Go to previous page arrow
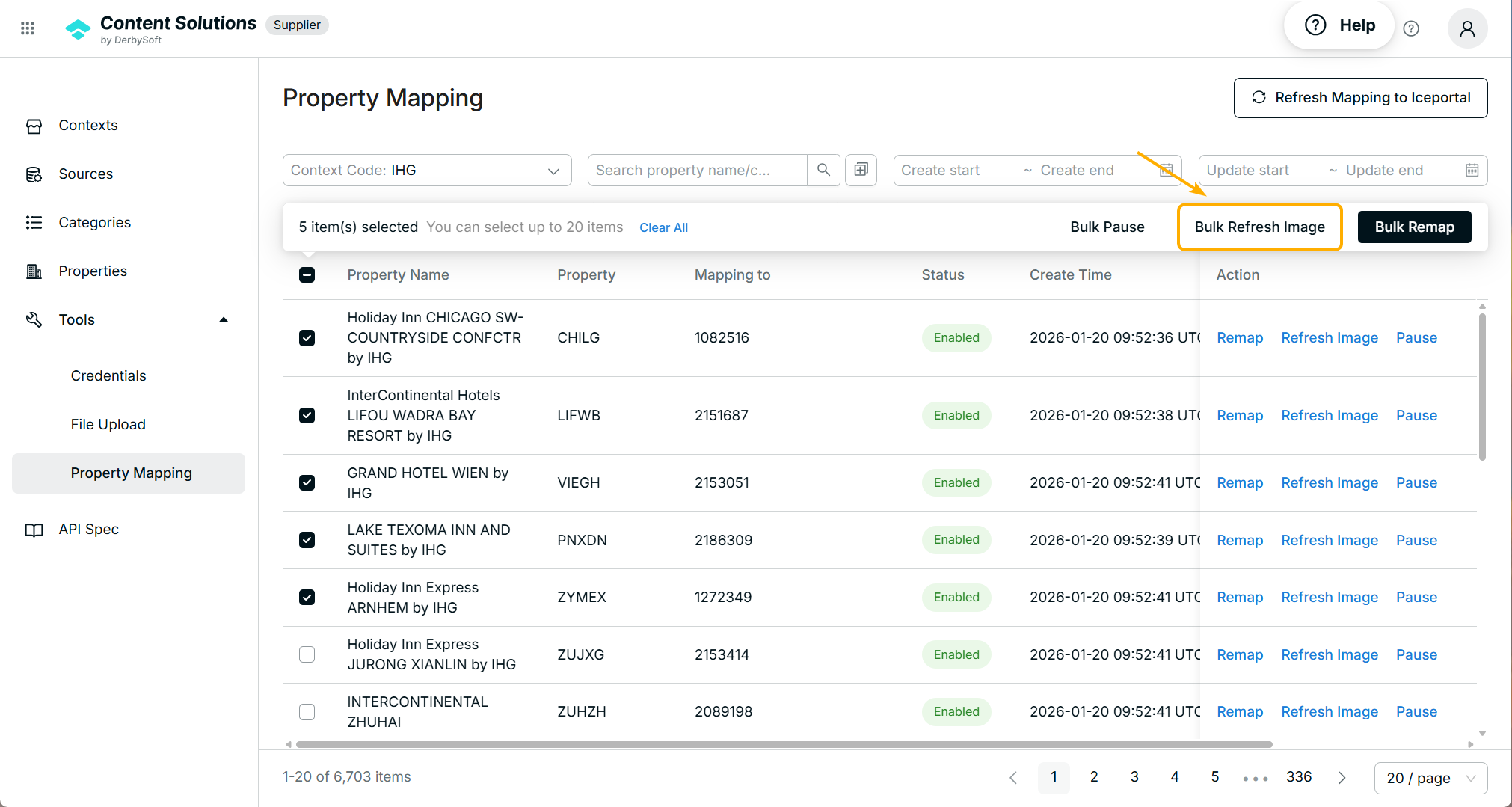 [x=1013, y=778]
